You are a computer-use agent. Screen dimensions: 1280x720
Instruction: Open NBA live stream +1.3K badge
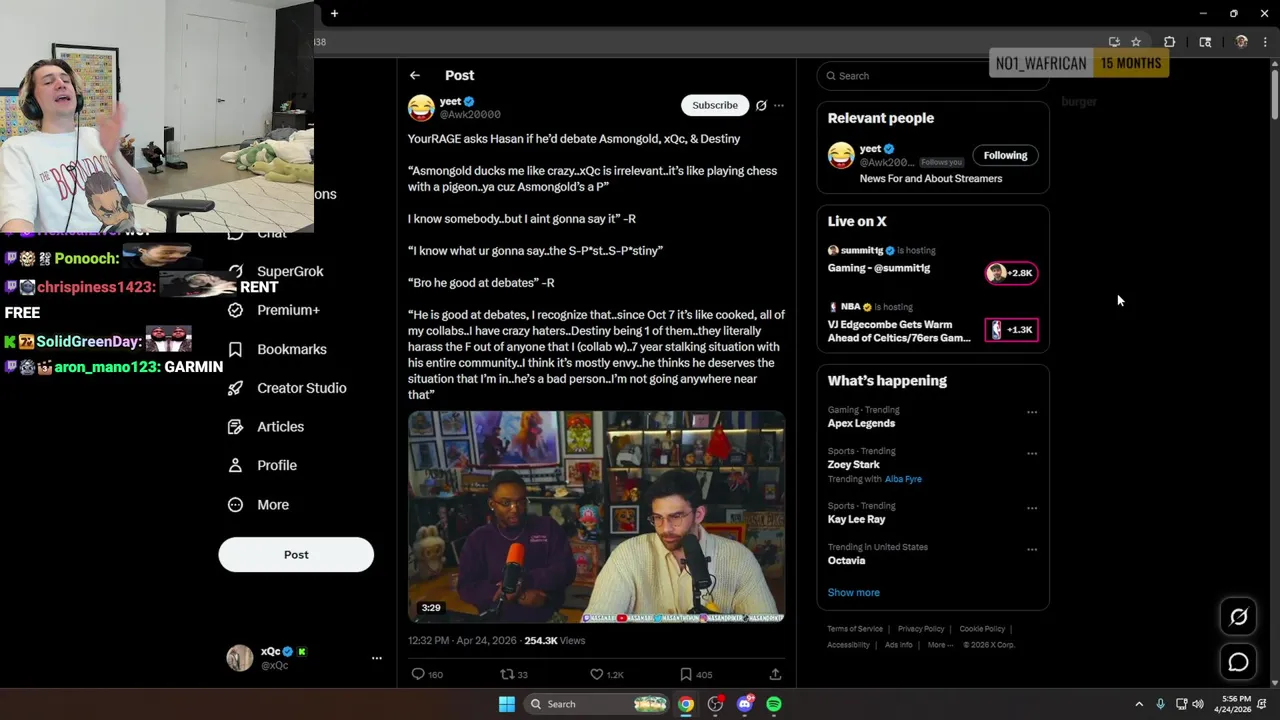click(1011, 330)
